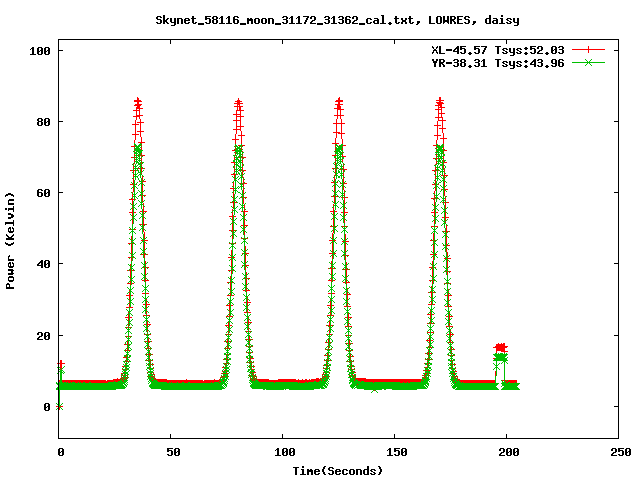Click the red XL legend line sample
640x480 pixels.
coord(588,50)
